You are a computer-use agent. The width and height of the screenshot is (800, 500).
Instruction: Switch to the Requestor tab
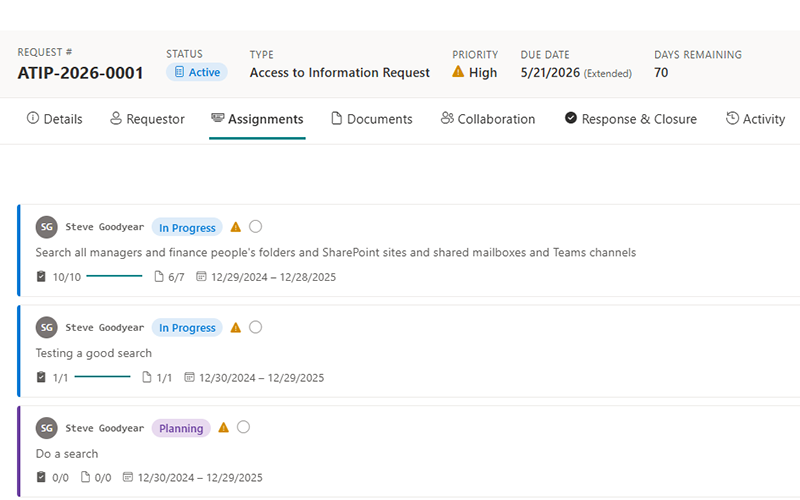[x=147, y=119]
